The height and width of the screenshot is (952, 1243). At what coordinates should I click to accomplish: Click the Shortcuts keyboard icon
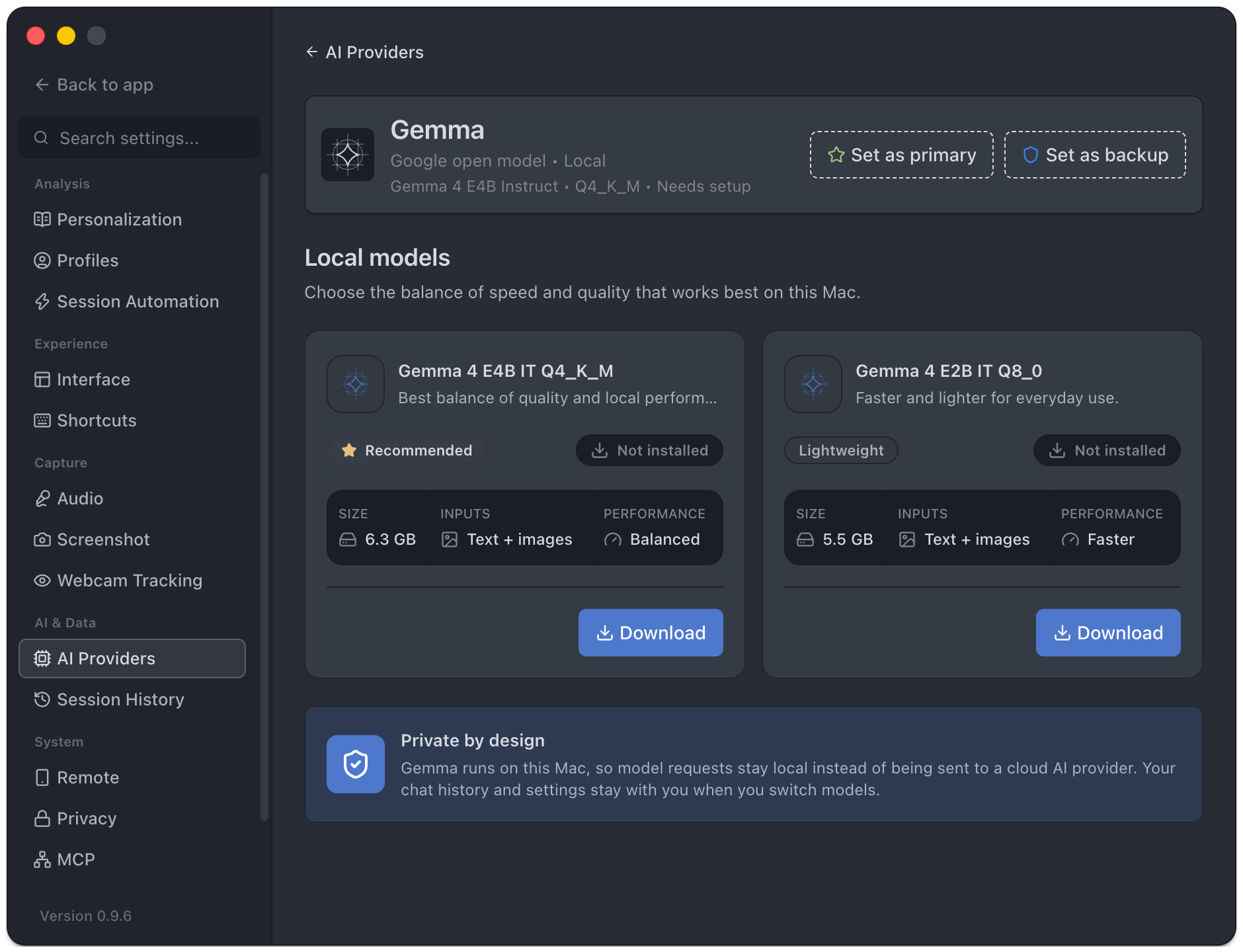tap(42, 420)
